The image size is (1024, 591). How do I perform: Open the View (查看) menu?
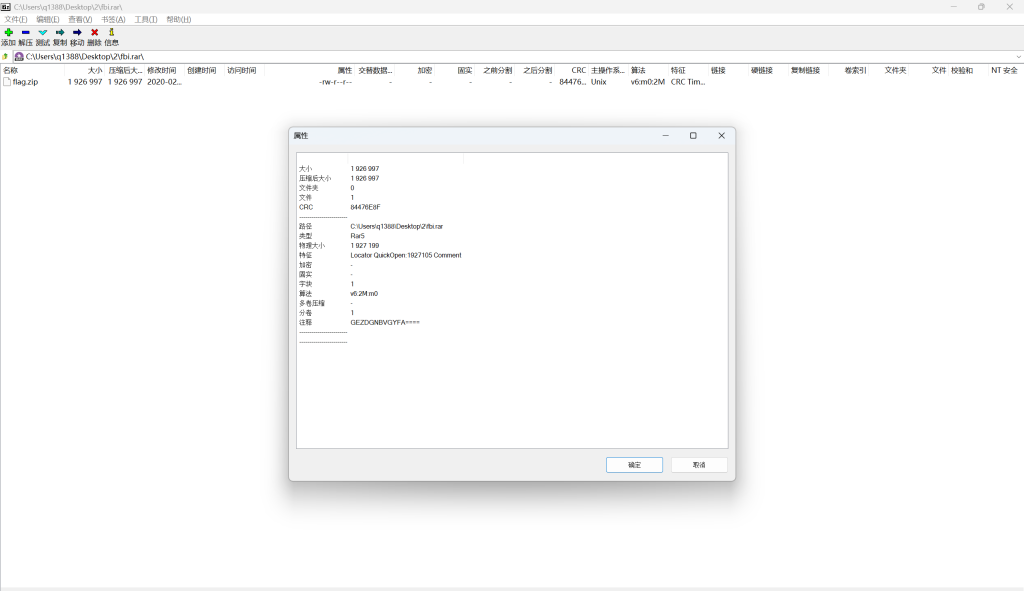(80, 19)
